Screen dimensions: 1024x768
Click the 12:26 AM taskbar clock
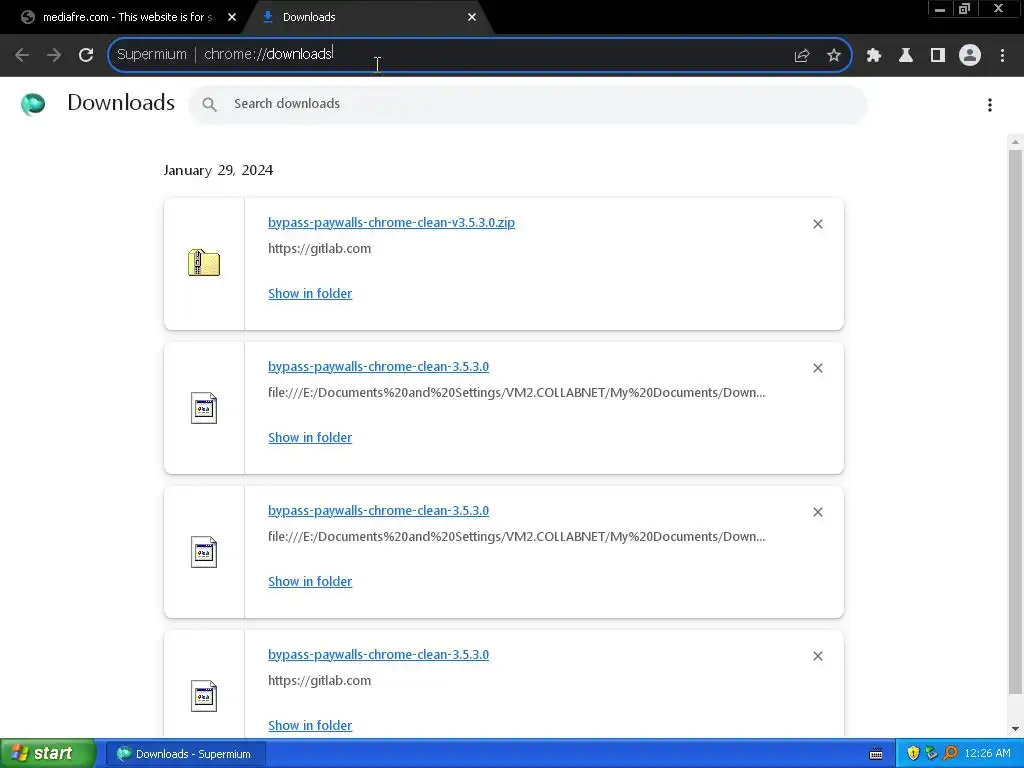987,754
